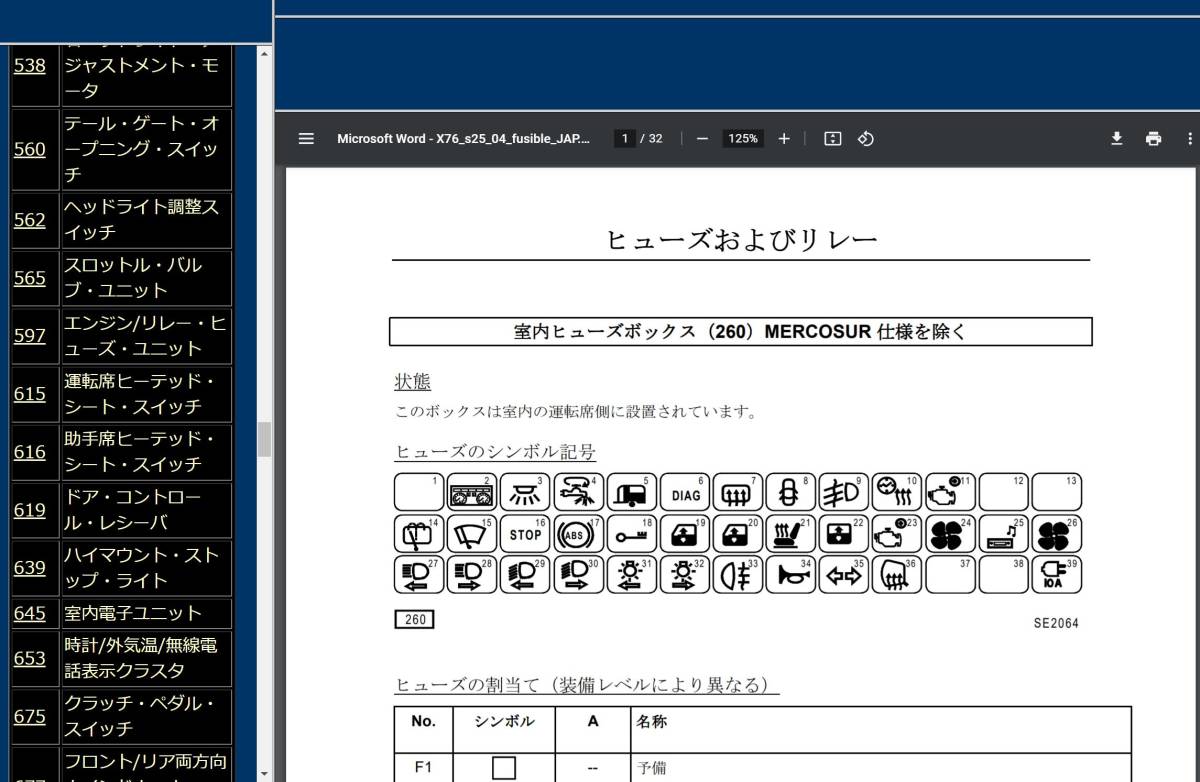Click the fan fuse symbol number 24

[950, 534]
